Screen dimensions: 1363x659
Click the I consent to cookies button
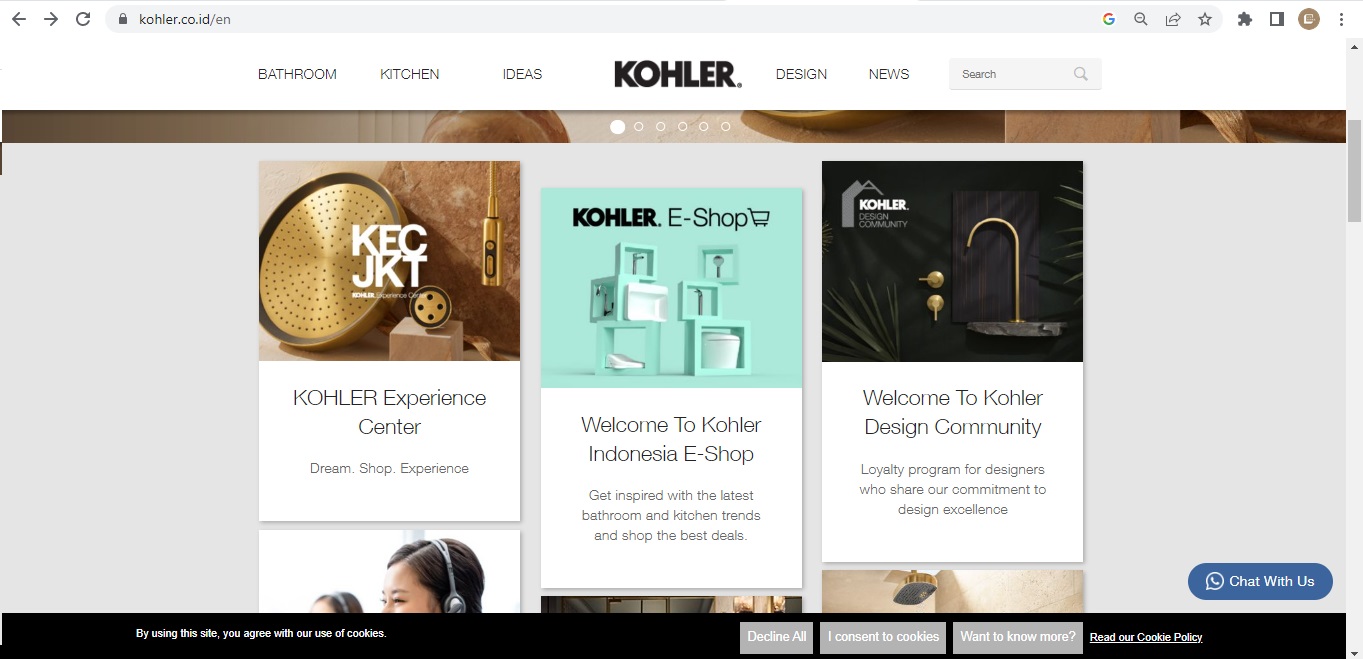pos(884,637)
